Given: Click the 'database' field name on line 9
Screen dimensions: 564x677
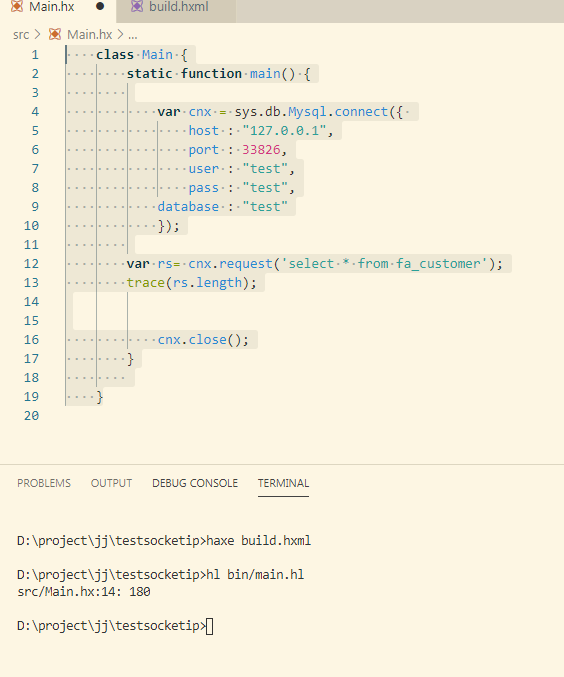Looking at the screenshot, I should click(x=188, y=207).
